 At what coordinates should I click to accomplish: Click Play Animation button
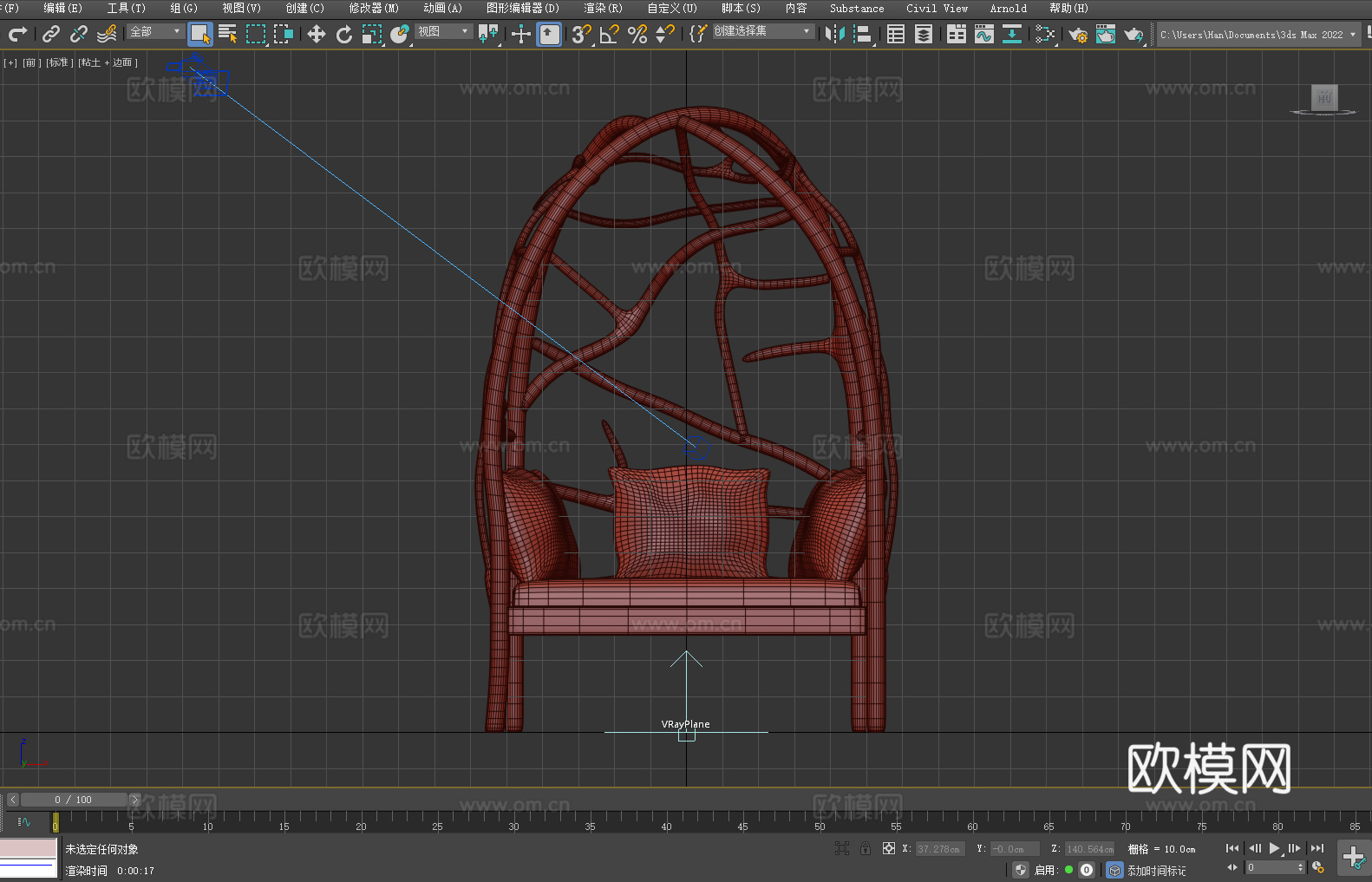[x=1275, y=848]
